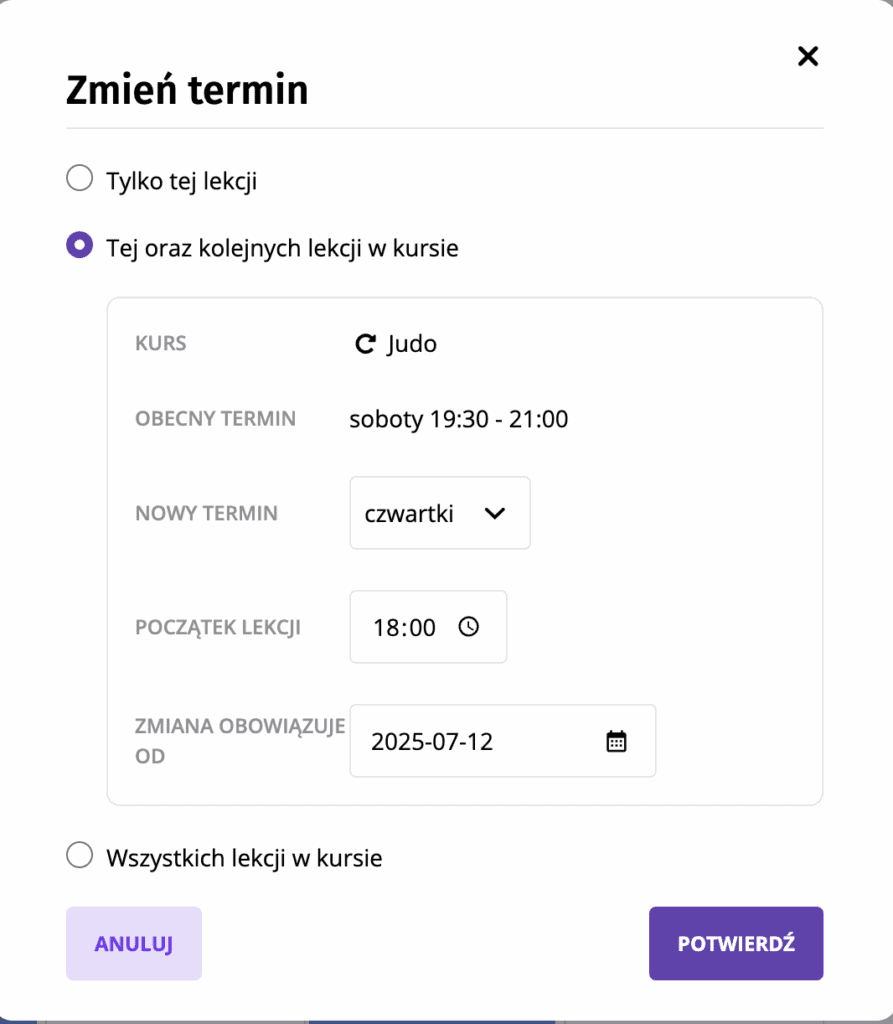Click the Judo course name

pyautogui.click(x=412, y=344)
